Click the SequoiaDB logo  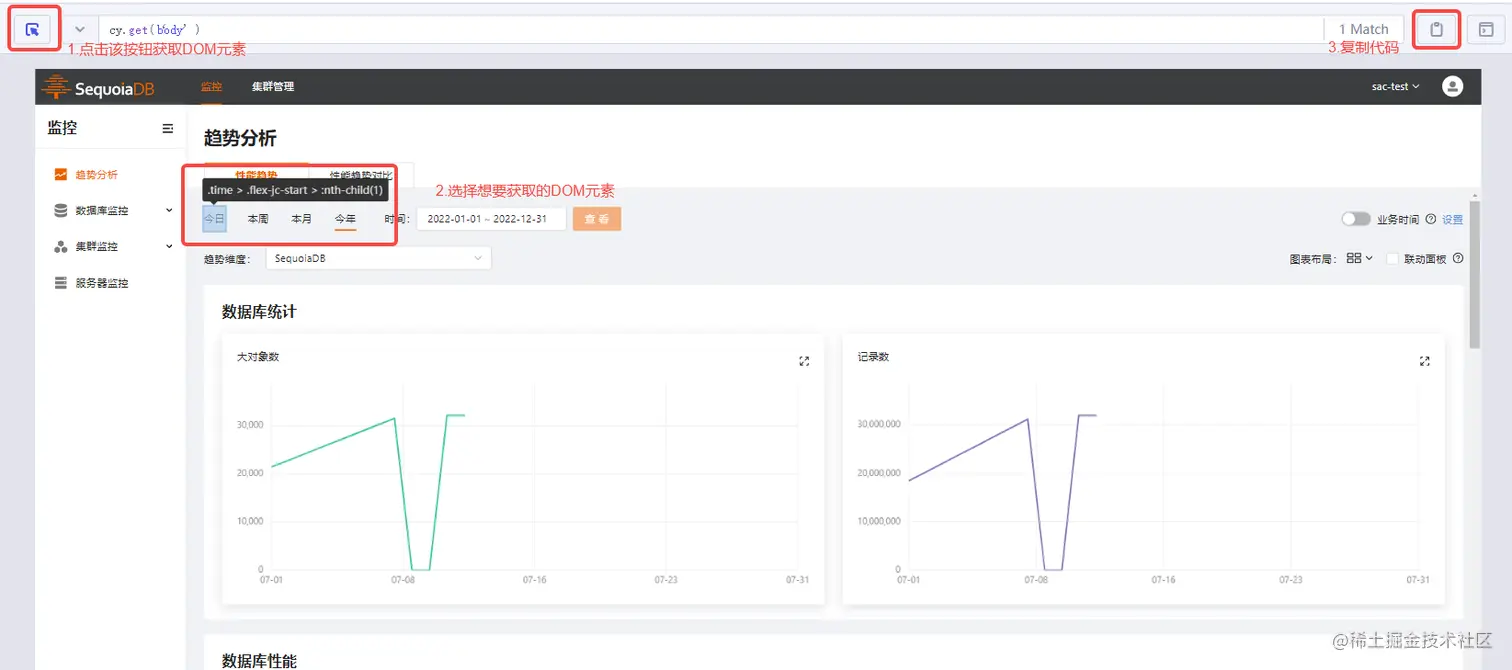tap(98, 88)
